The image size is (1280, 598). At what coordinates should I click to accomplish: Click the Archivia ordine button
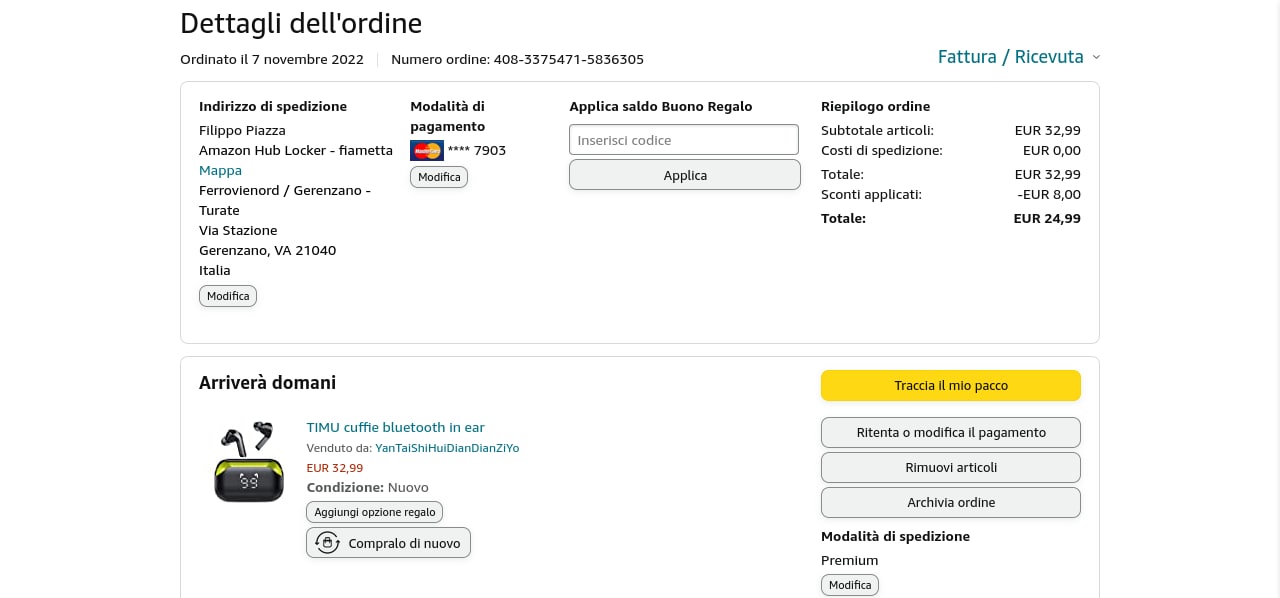click(x=951, y=503)
